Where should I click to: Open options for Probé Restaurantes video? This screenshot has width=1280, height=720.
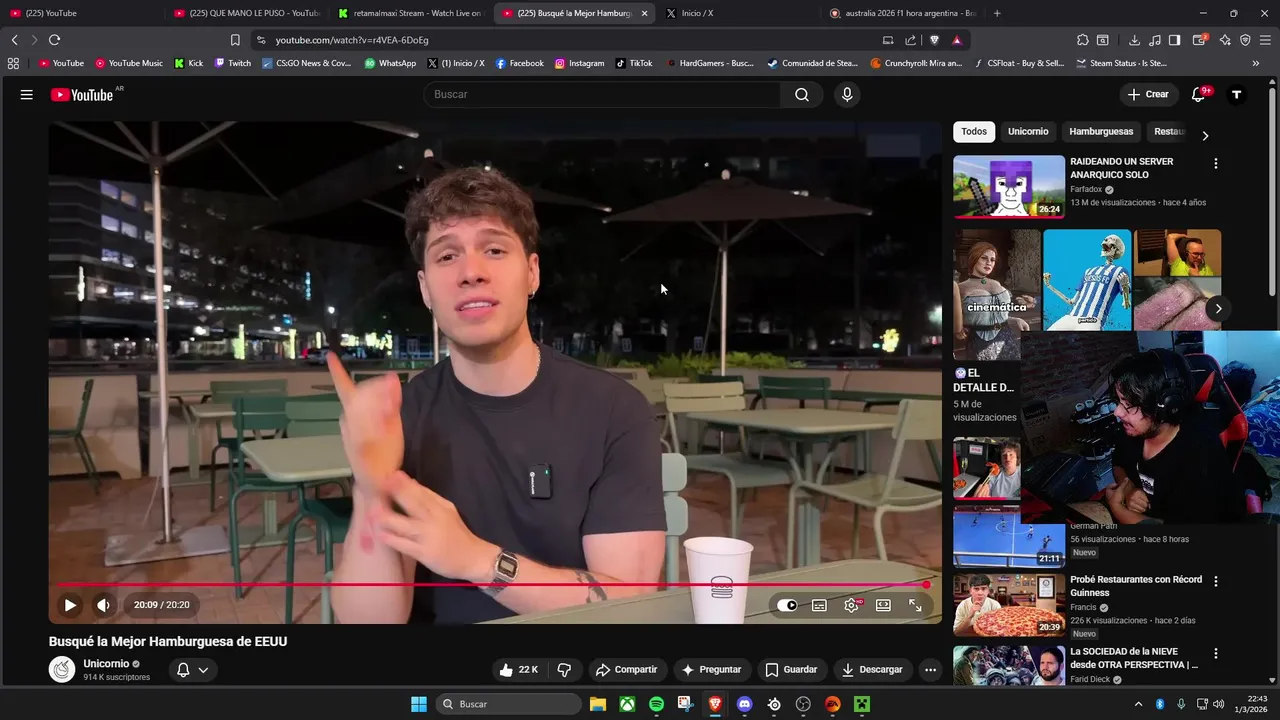[x=1216, y=581]
